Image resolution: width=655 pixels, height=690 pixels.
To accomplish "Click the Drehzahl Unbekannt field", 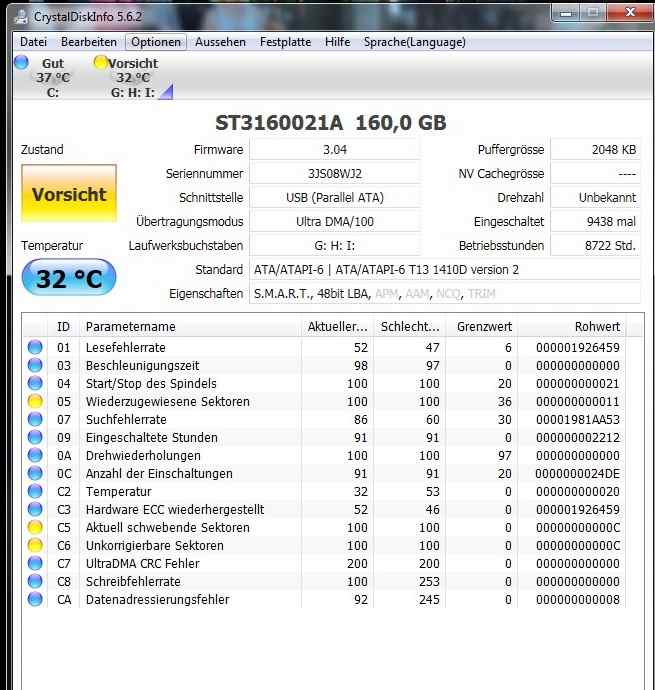I will [596, 198].
